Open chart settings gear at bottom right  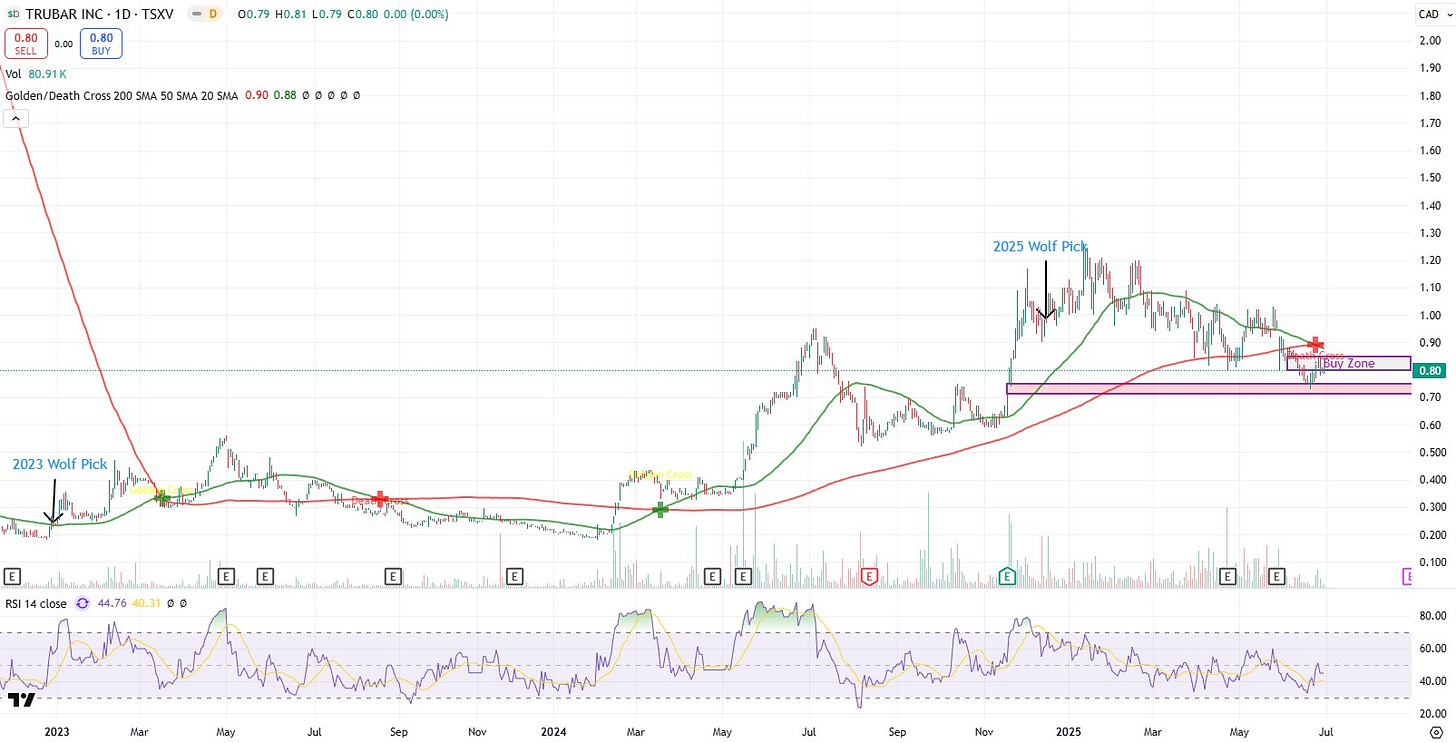click(1436, 732)
